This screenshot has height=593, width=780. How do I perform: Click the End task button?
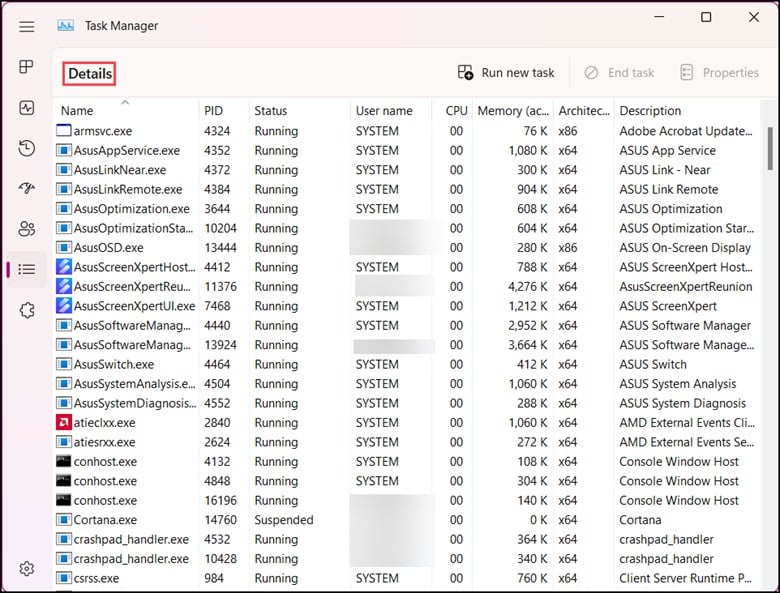click(x=619, y=73)
